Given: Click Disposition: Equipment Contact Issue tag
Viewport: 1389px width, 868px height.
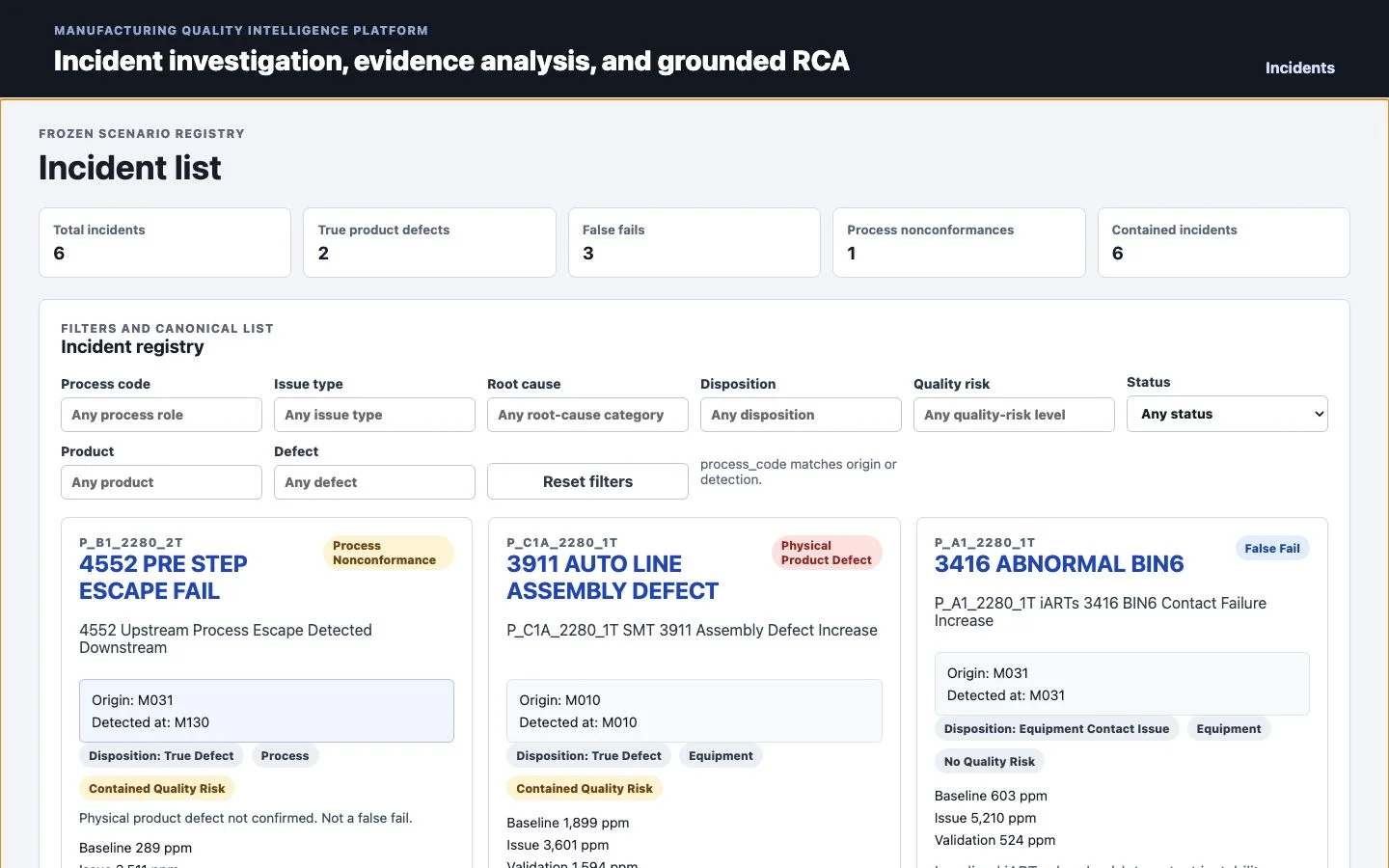Looking at the screenshot, I should (x=1056, y=729).
